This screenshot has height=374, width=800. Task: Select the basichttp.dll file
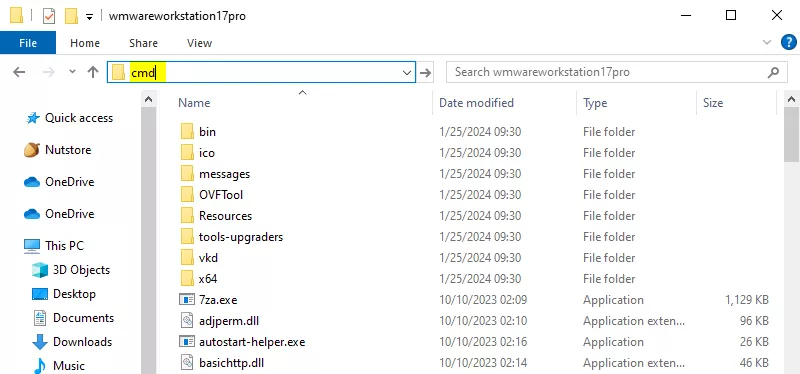231,363
